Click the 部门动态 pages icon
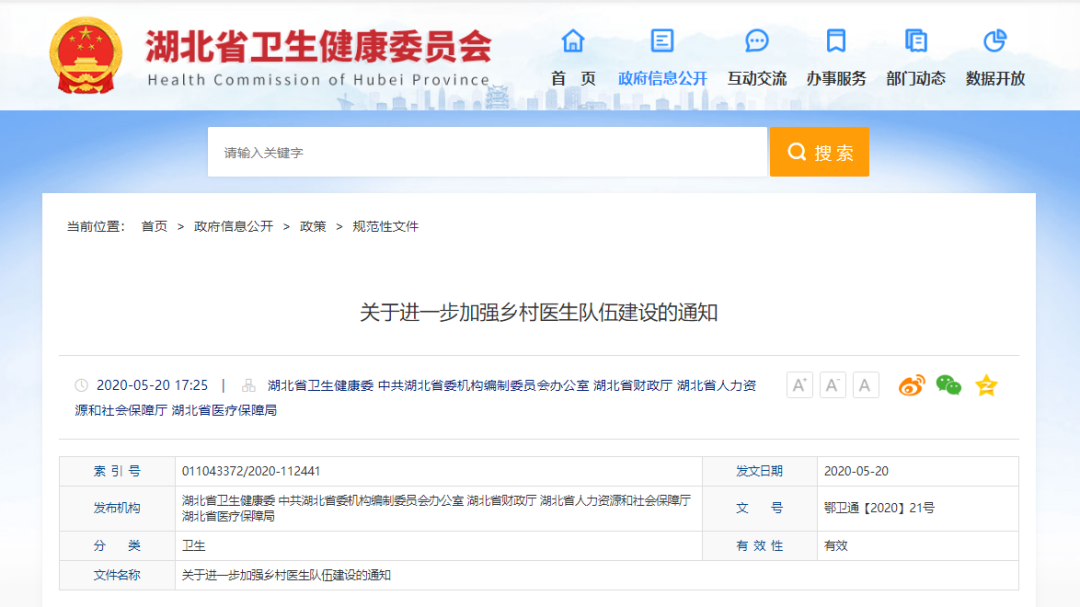The height and width of the screenshot is (607, 1080). point(915,41)
